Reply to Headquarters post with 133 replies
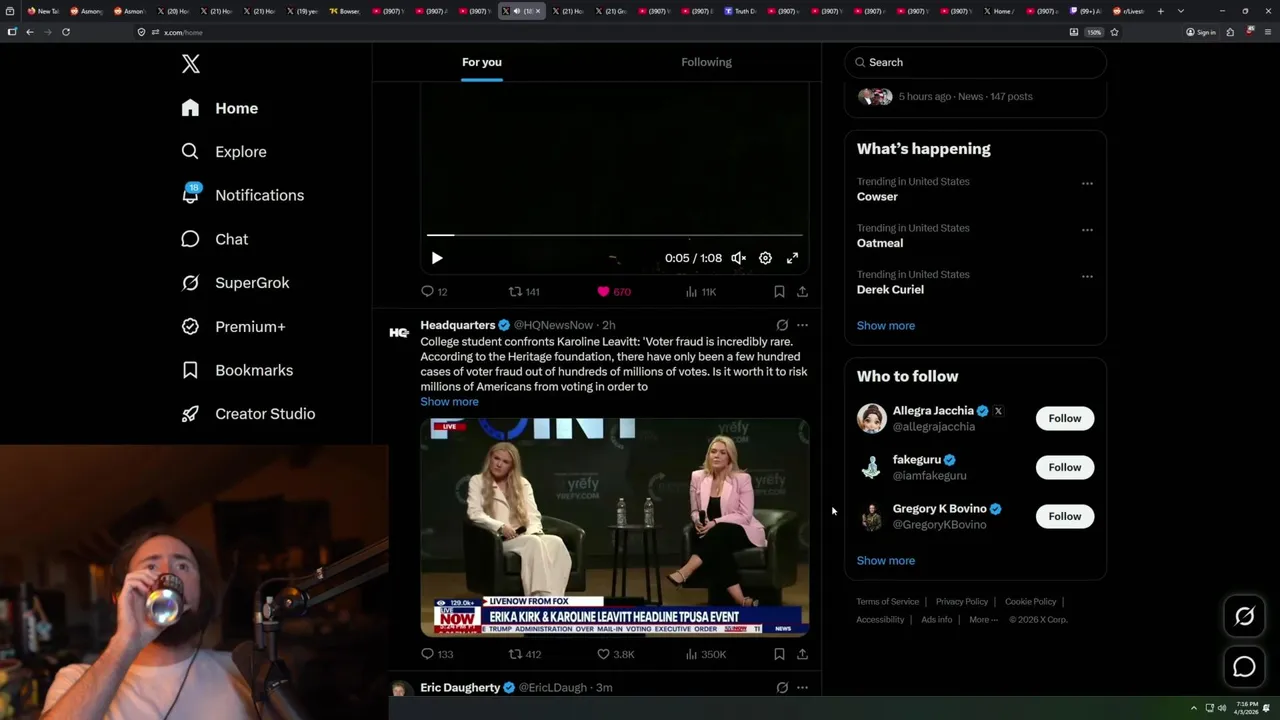 [x=437, y=654]
